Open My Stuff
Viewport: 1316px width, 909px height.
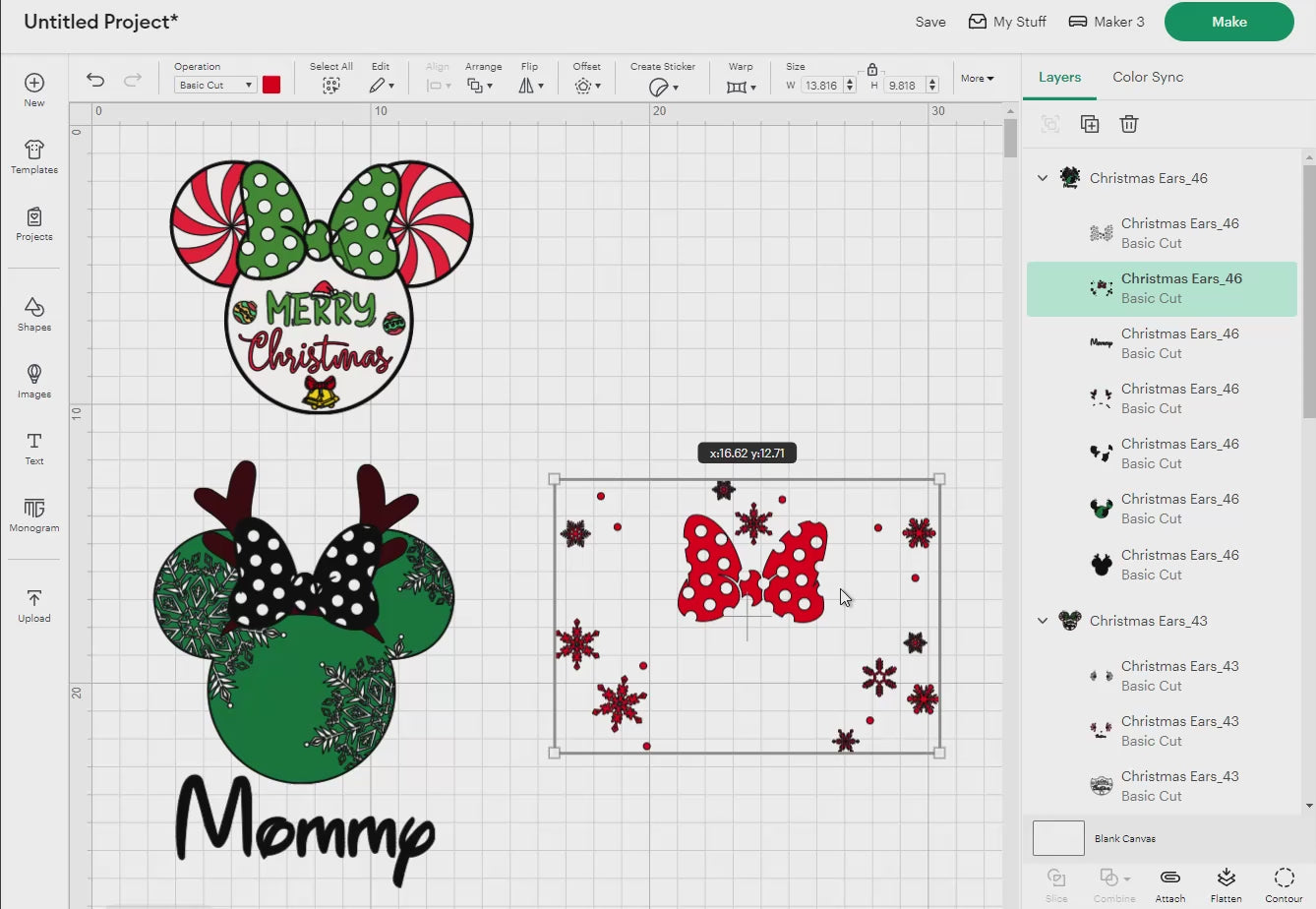1007,22
